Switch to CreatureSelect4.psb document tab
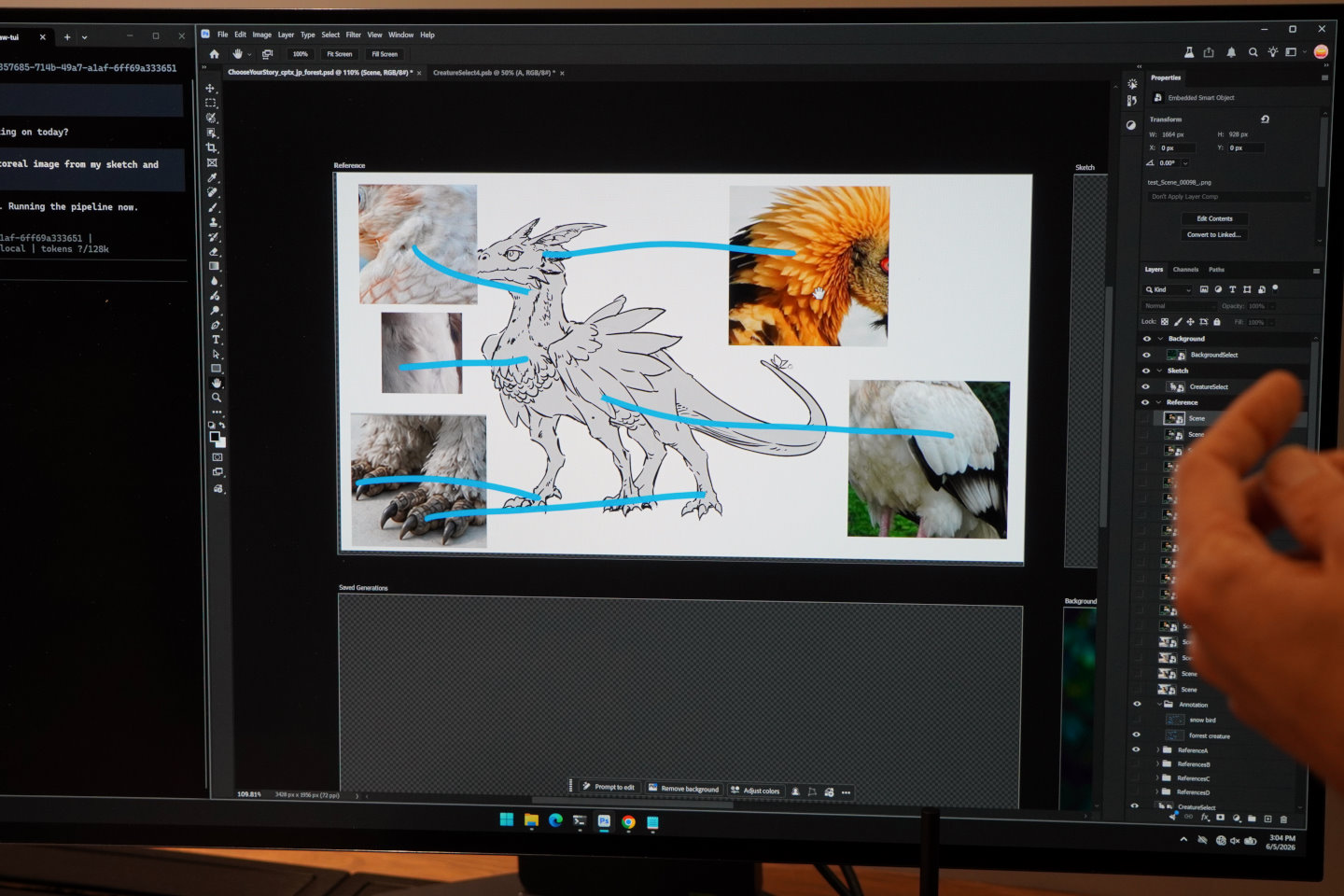The width and height of the screenshot is (1344, 896). (494, 73)
